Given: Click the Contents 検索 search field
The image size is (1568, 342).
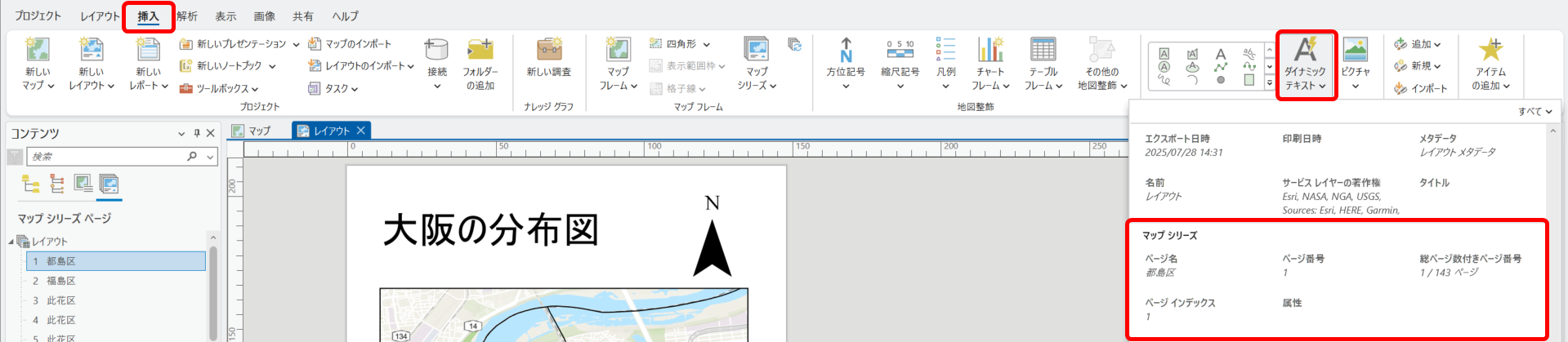Looking at the screenshot, I should pyautogui.click(x=106, y=157).
